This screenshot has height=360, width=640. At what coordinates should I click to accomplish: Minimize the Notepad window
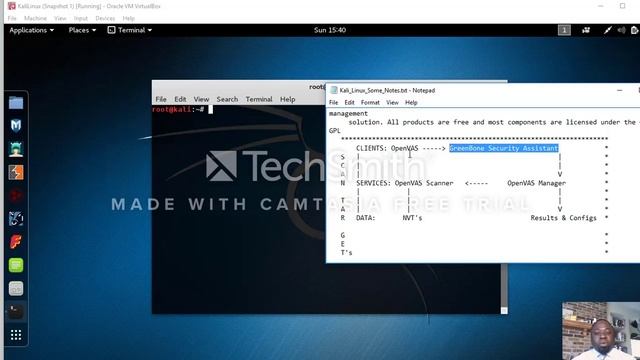tap(620, 90)
